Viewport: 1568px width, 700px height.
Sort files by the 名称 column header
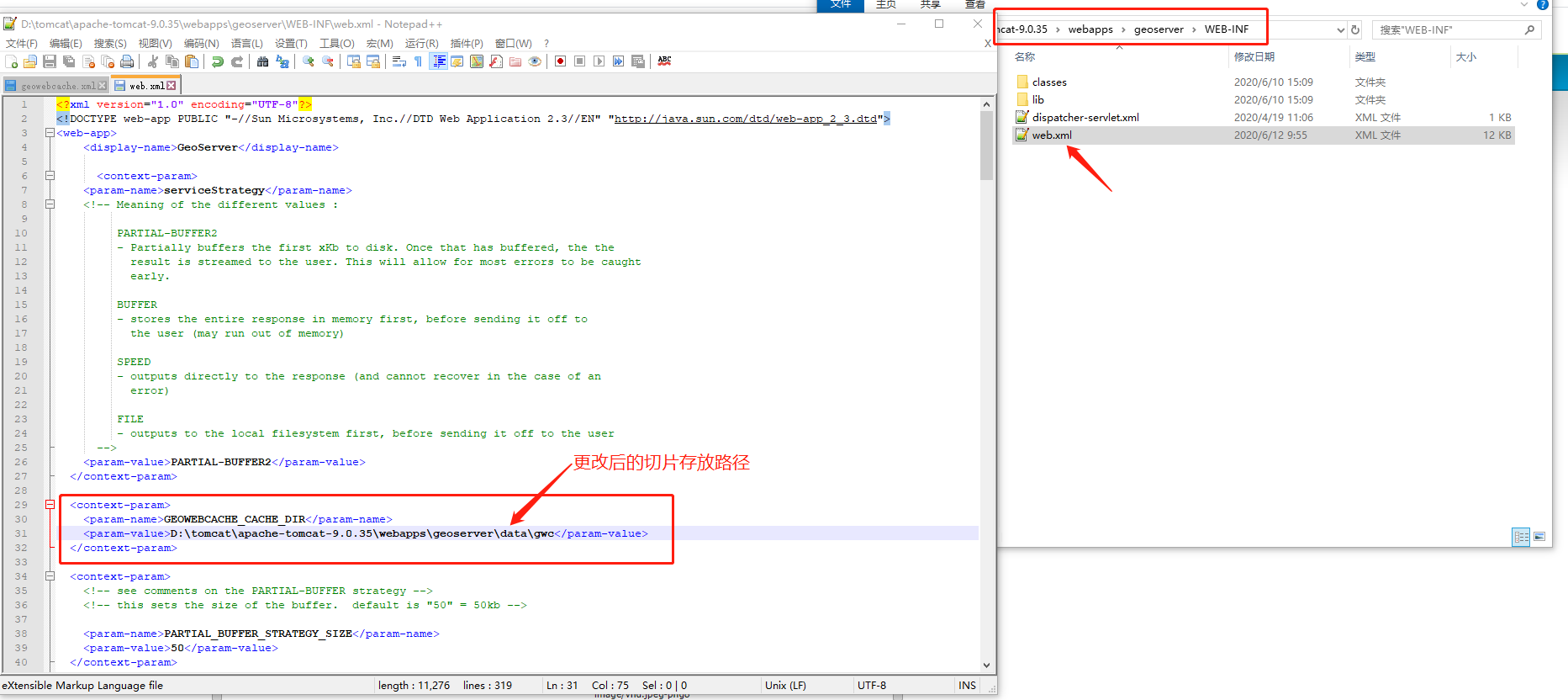[x=1025, y=57]
